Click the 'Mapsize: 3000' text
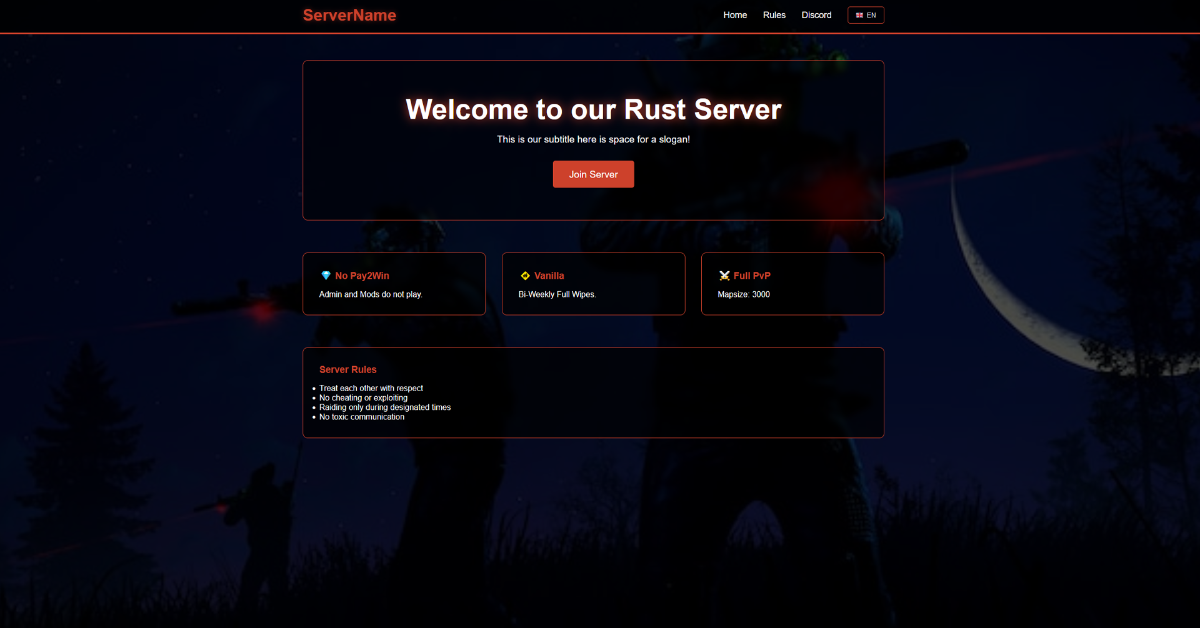This screenshot has height=628, width=1200. (743, 294)
